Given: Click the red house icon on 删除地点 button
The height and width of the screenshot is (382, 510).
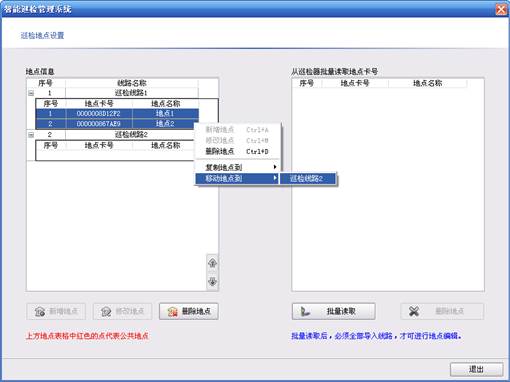Looking at the screenshot, I should (172, 312).
